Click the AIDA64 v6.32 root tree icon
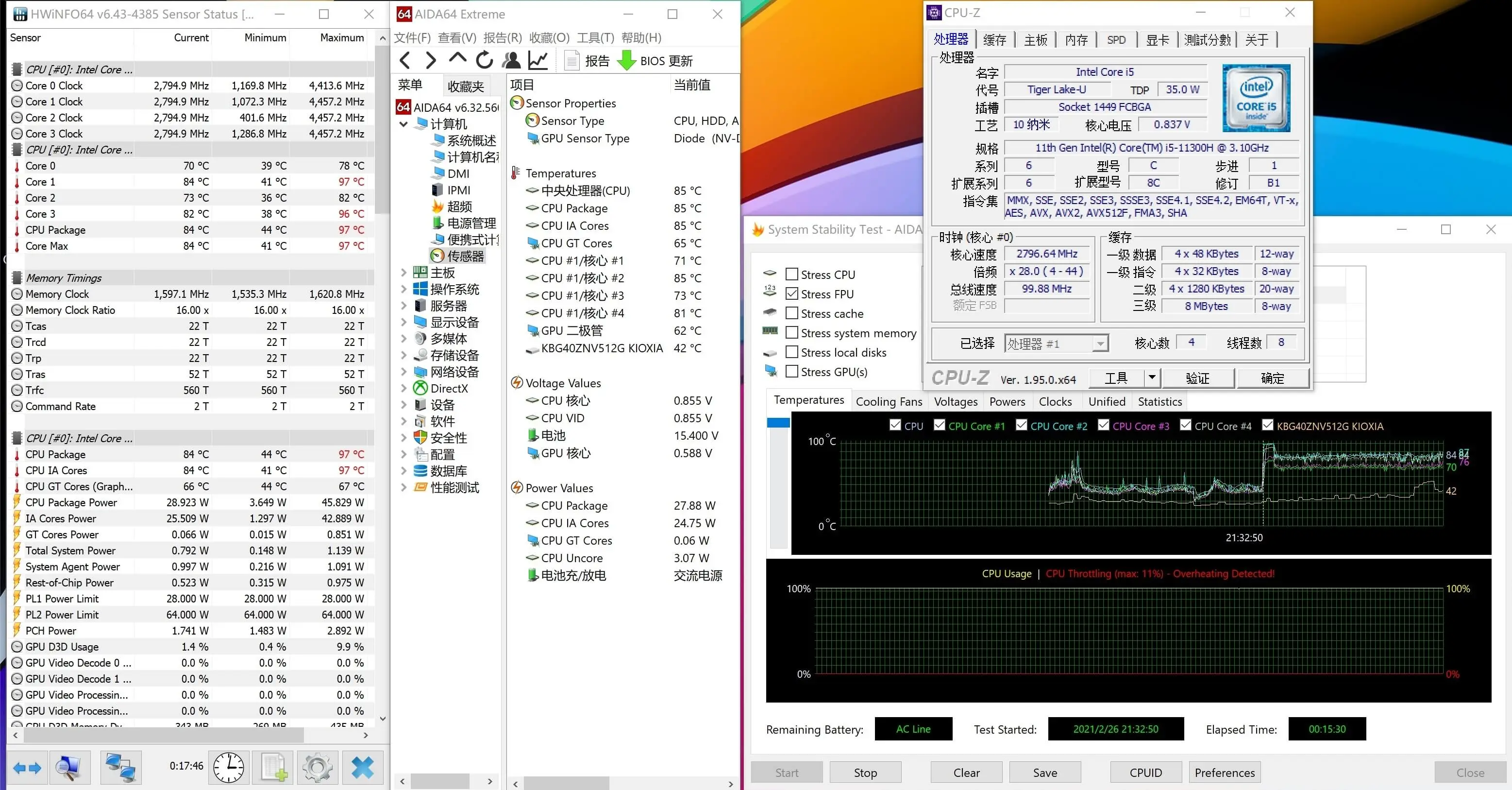 tap(403, 107)
